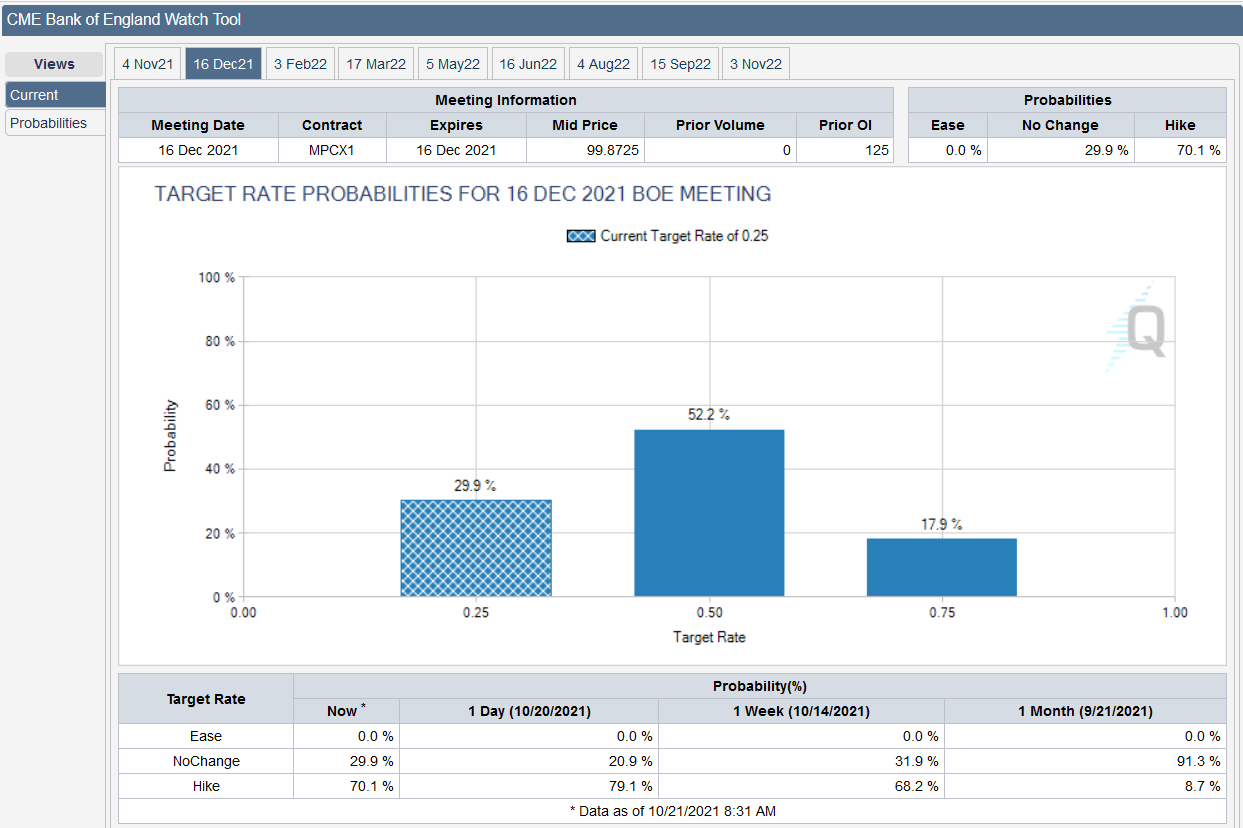Click the 0.75 target rate bar

coord(942,568)
